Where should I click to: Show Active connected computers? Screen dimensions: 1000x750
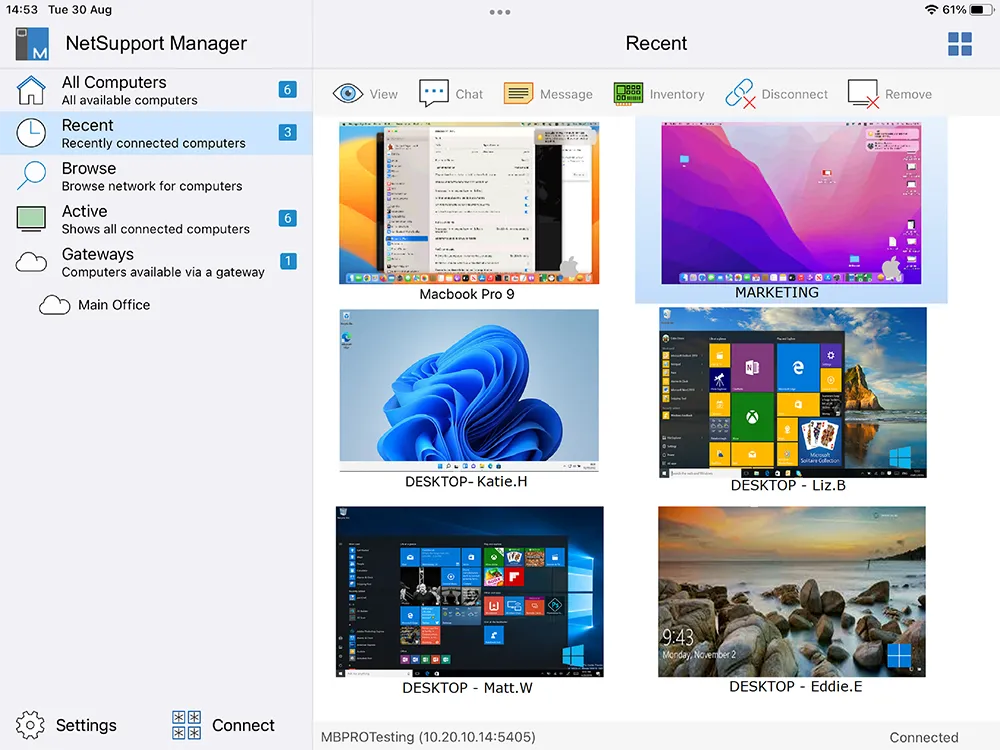(155, 219)
